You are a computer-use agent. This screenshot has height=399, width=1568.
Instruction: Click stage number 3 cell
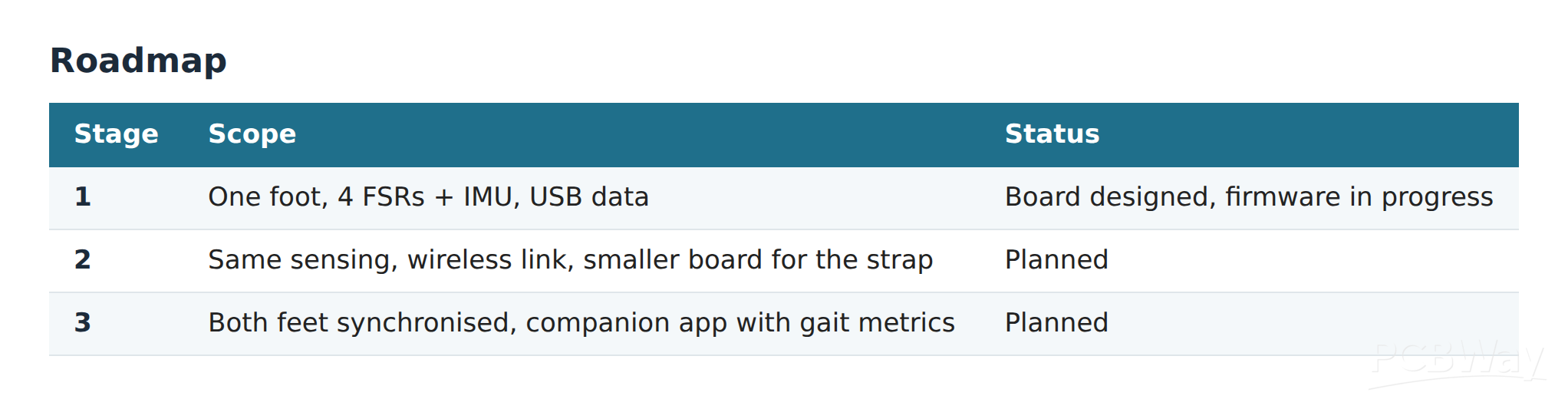point(83,323)
